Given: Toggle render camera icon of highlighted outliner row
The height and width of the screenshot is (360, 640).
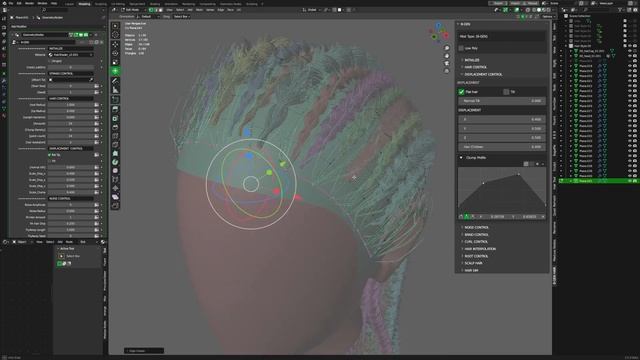Looking at the screenshot, I should 635,181.
